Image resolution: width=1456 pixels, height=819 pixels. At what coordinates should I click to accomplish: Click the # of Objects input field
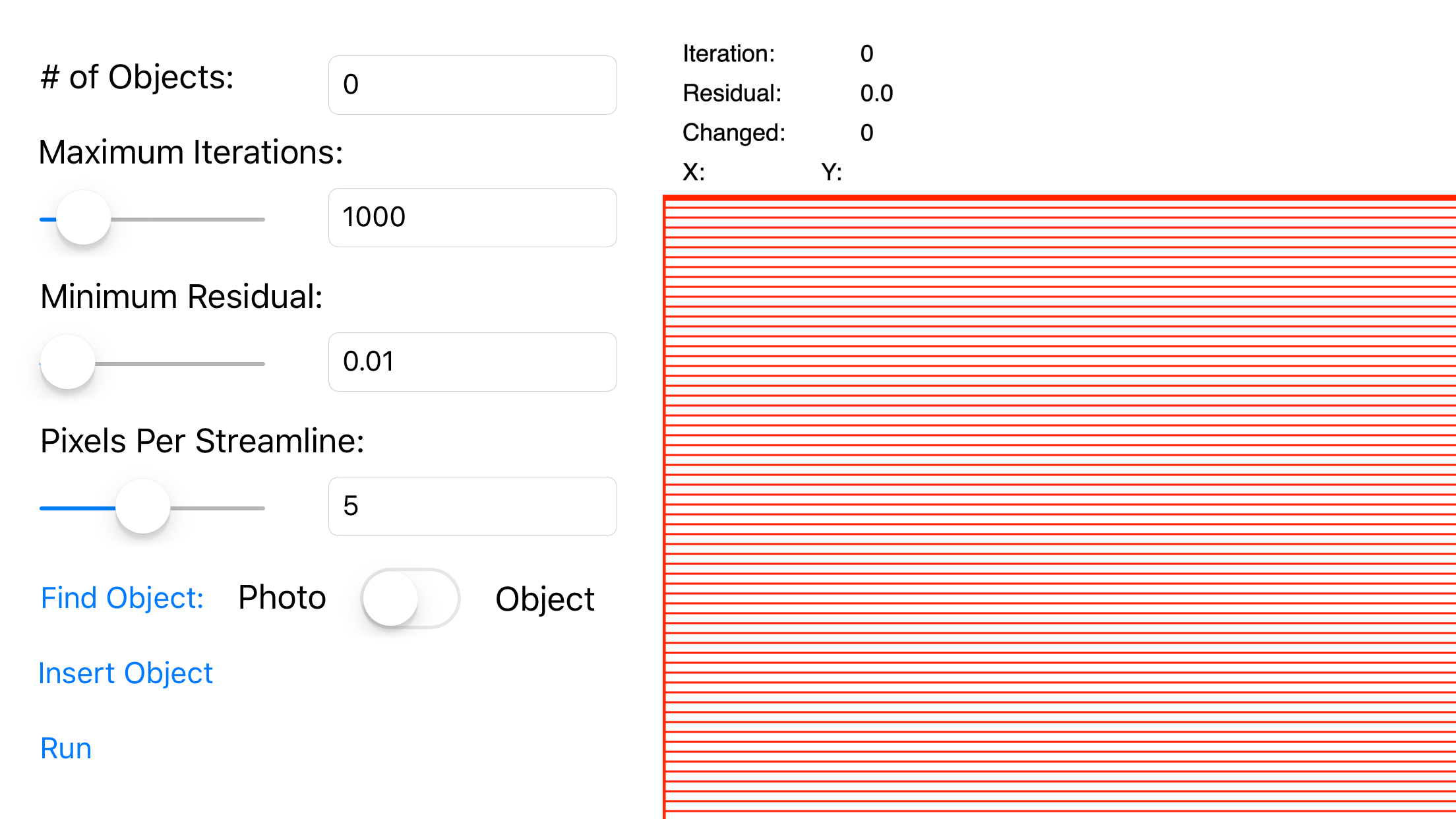pyautogui.click(x=472, y=85)
